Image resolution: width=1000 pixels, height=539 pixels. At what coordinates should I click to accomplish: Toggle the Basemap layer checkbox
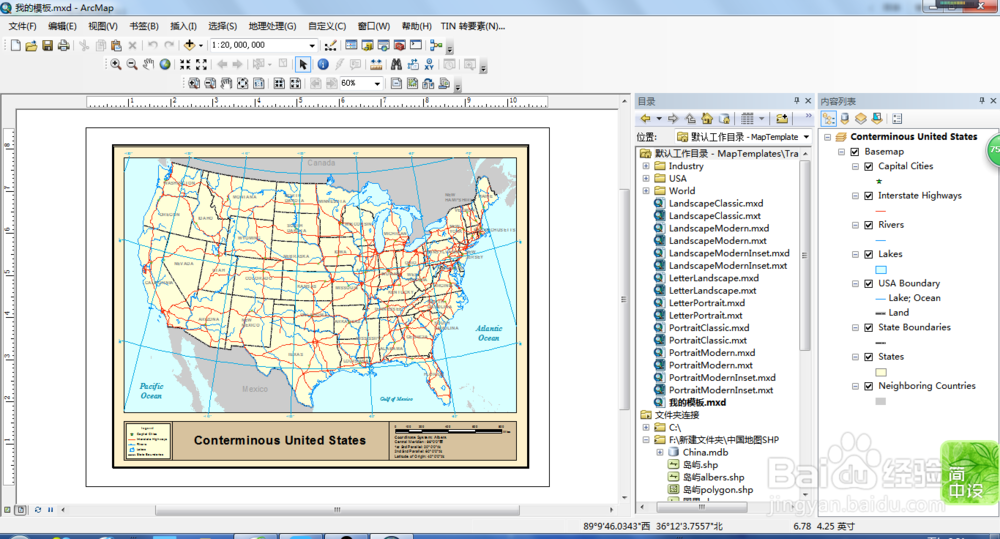[855, 152]
